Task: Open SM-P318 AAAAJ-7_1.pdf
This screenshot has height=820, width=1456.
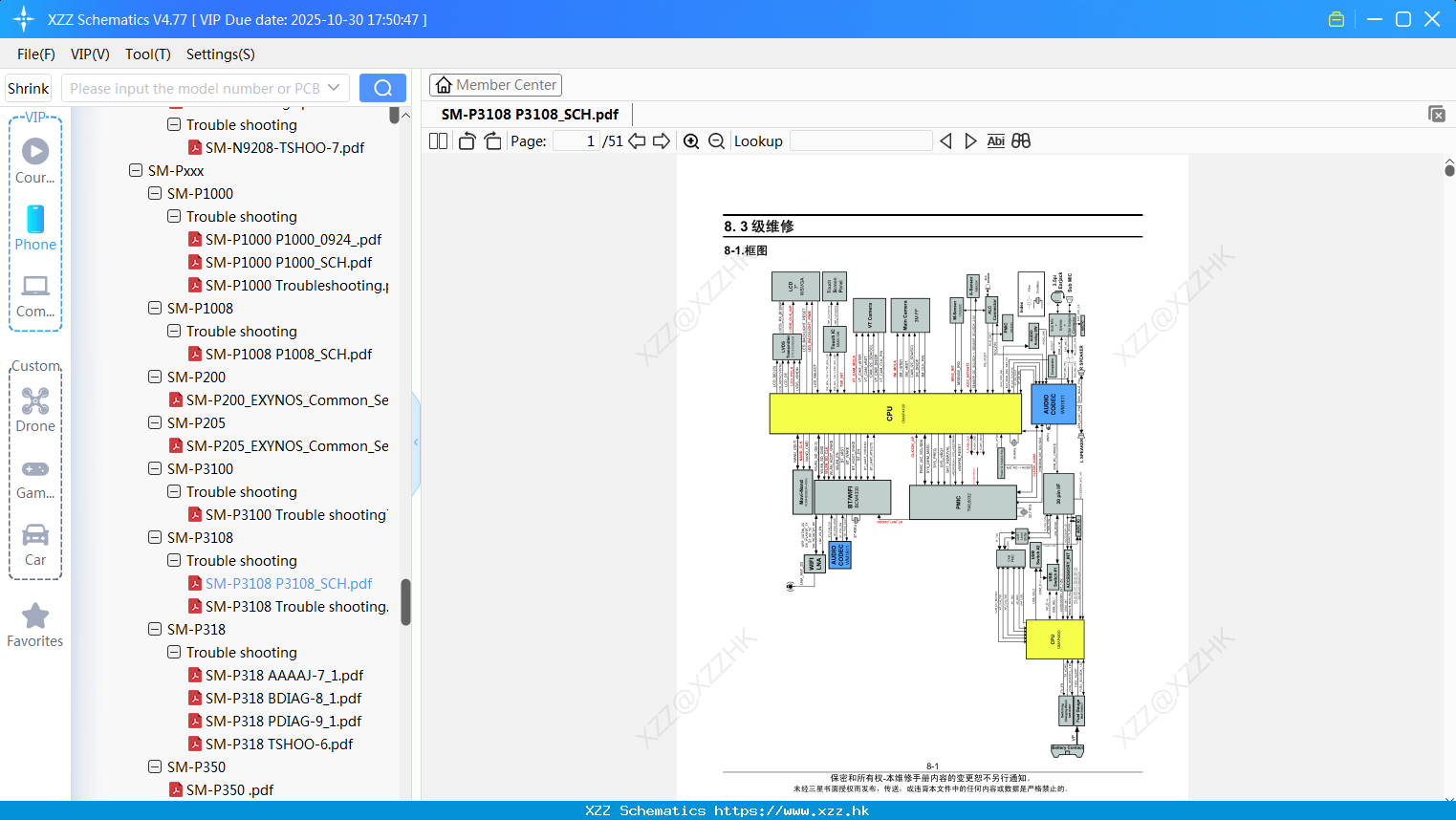Action: (x=284, y=675)
